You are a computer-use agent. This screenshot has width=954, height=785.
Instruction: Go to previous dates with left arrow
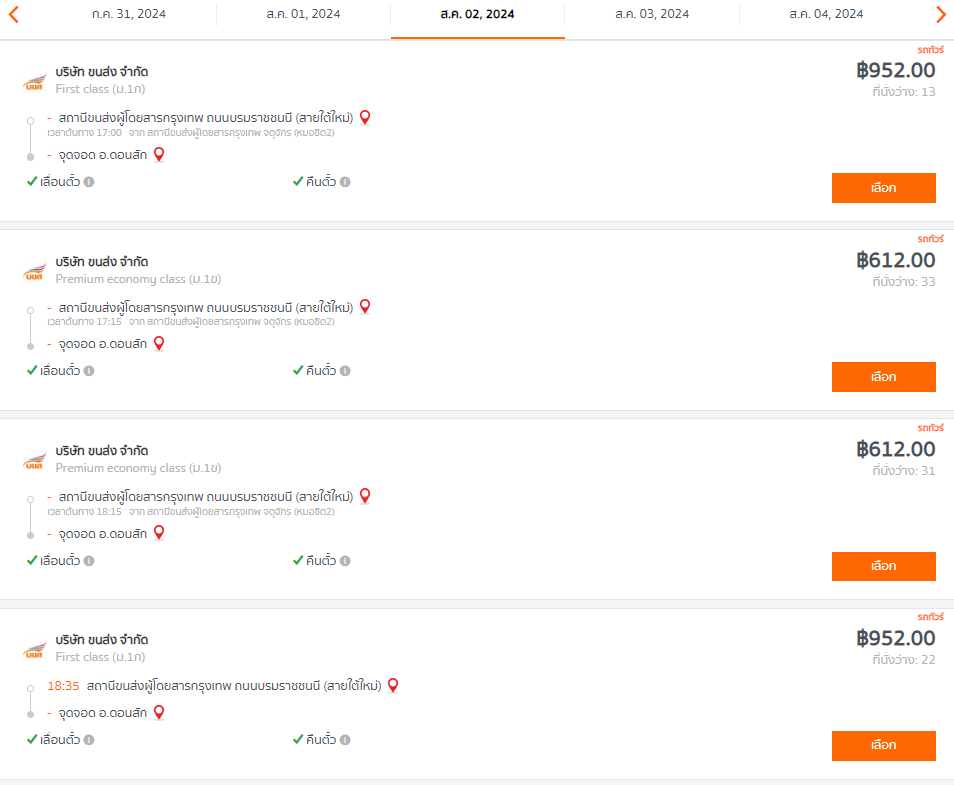point(13,14)
